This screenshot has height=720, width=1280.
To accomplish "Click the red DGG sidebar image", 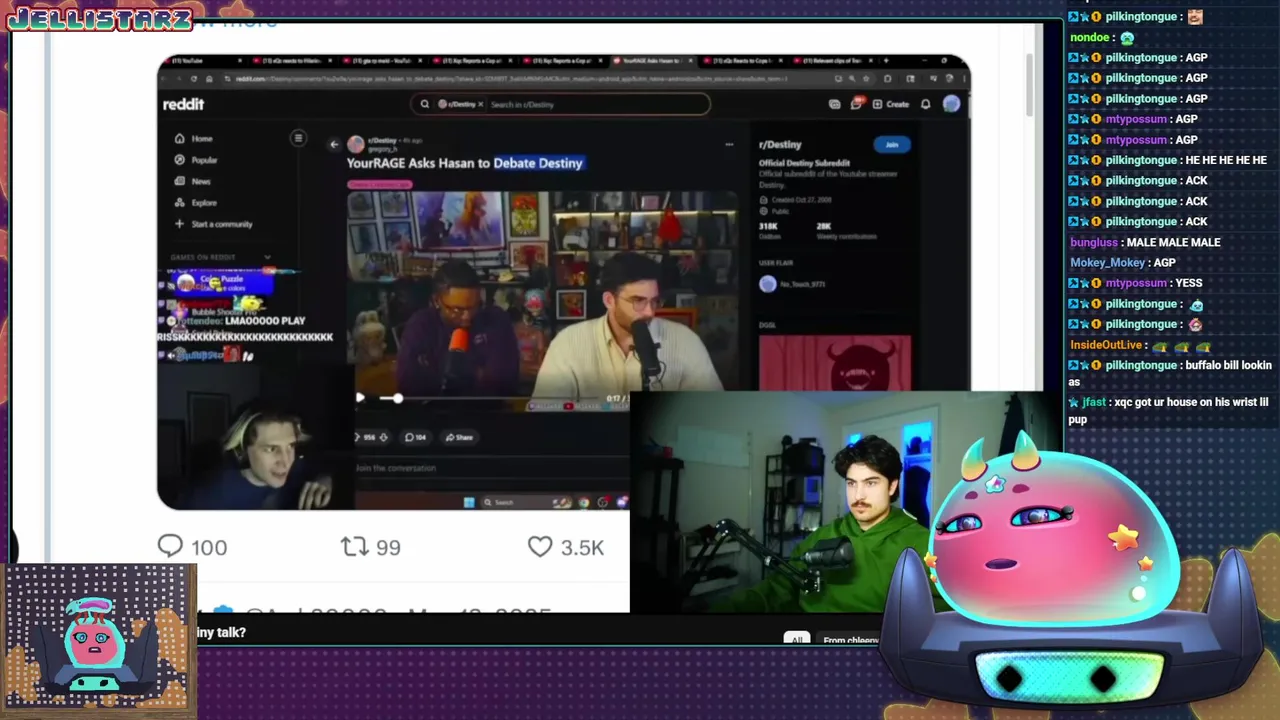I will click(835, 364).
